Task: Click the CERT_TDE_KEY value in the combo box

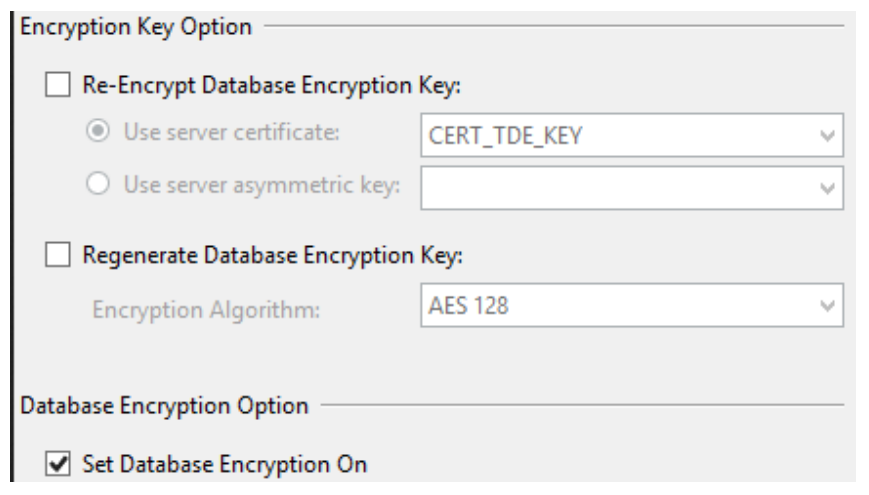Action: pos(504,135)
